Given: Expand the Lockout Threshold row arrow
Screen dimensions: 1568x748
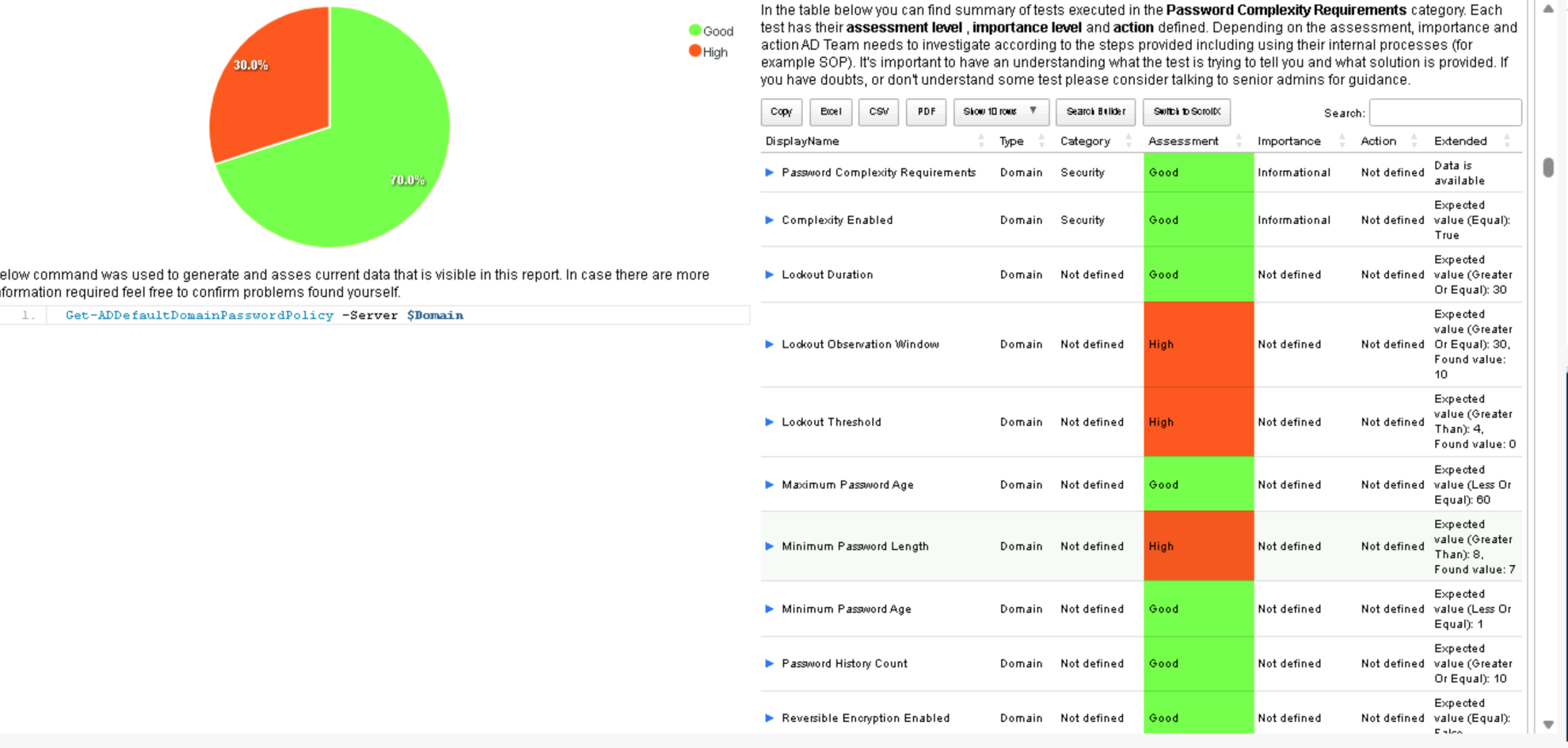Looking at the screenshot, I should click(x=769, y=422).
